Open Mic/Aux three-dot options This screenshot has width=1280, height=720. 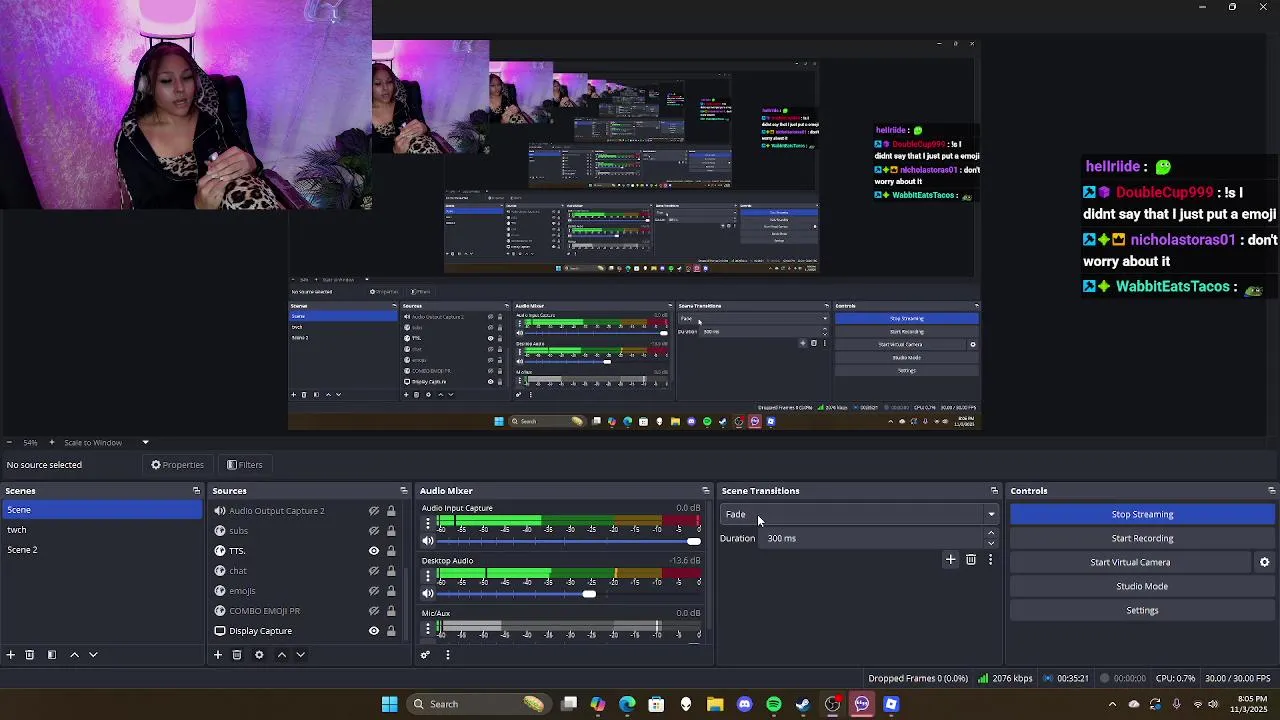[427, 628]
